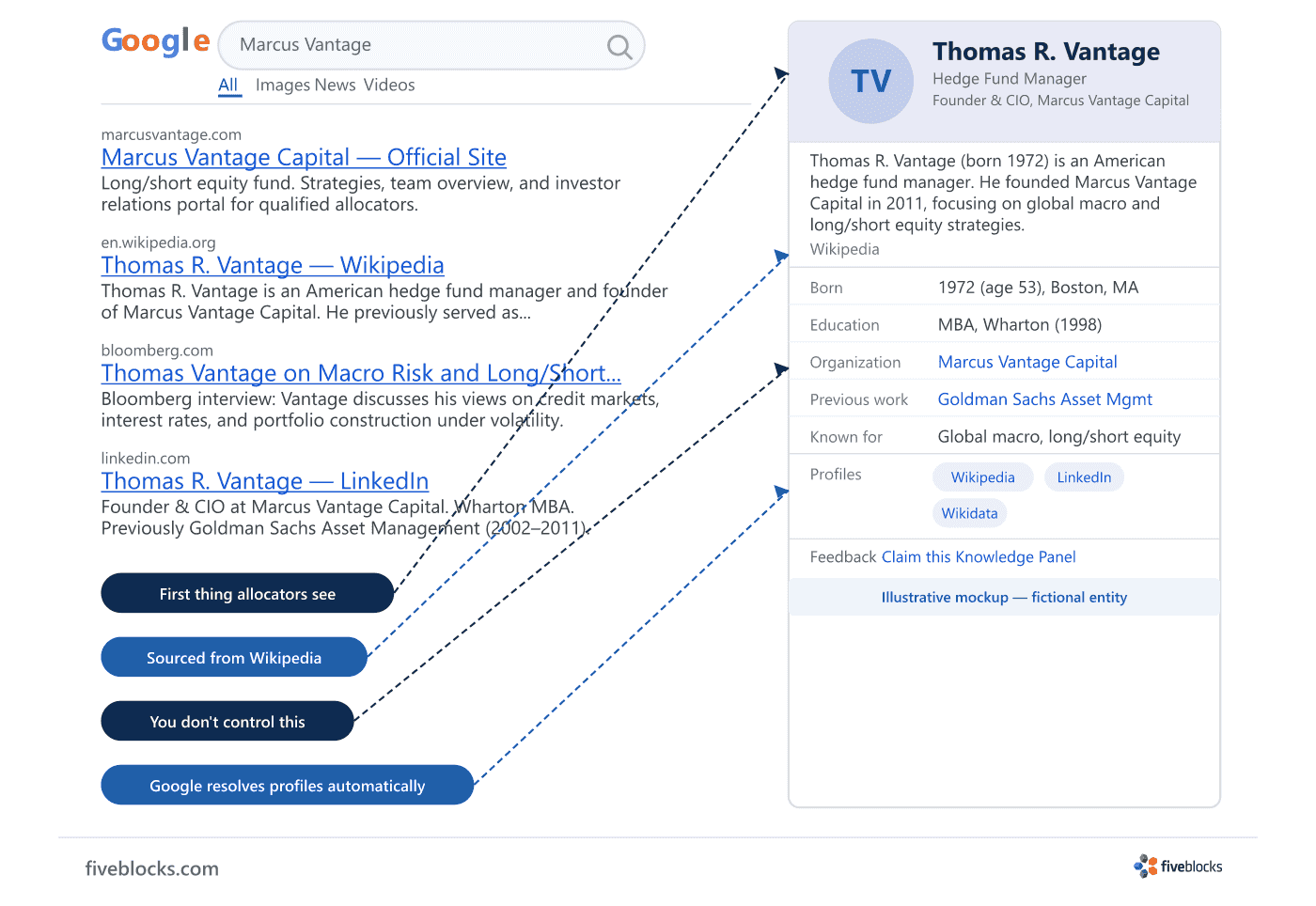Click Goldman Sachs Asset Mgmt link

click(1044, 399)
